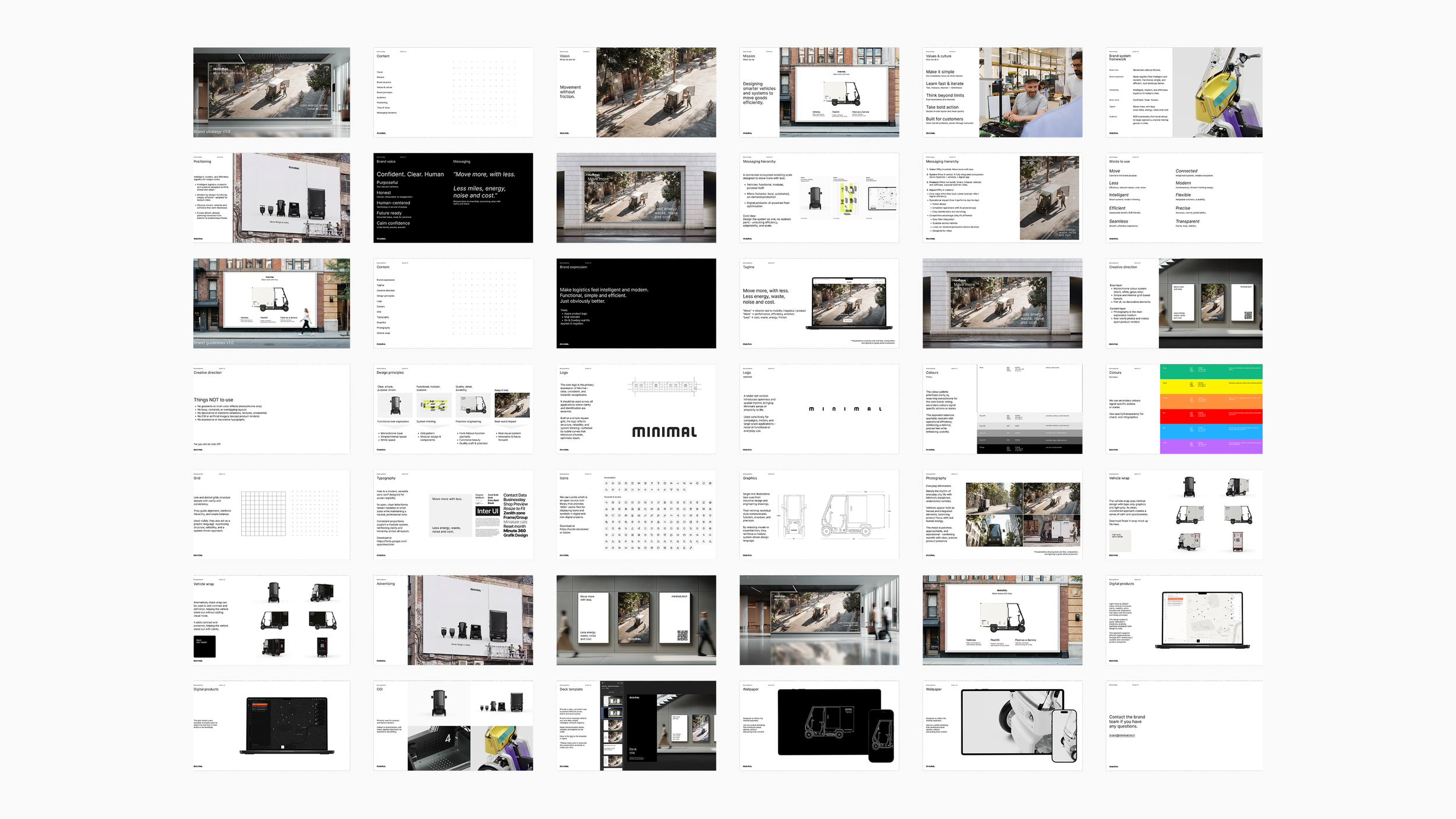Viewport: 1456px width, 819px height.
Task: Select the Photography slide
Action: click(x=1002, y=514)
